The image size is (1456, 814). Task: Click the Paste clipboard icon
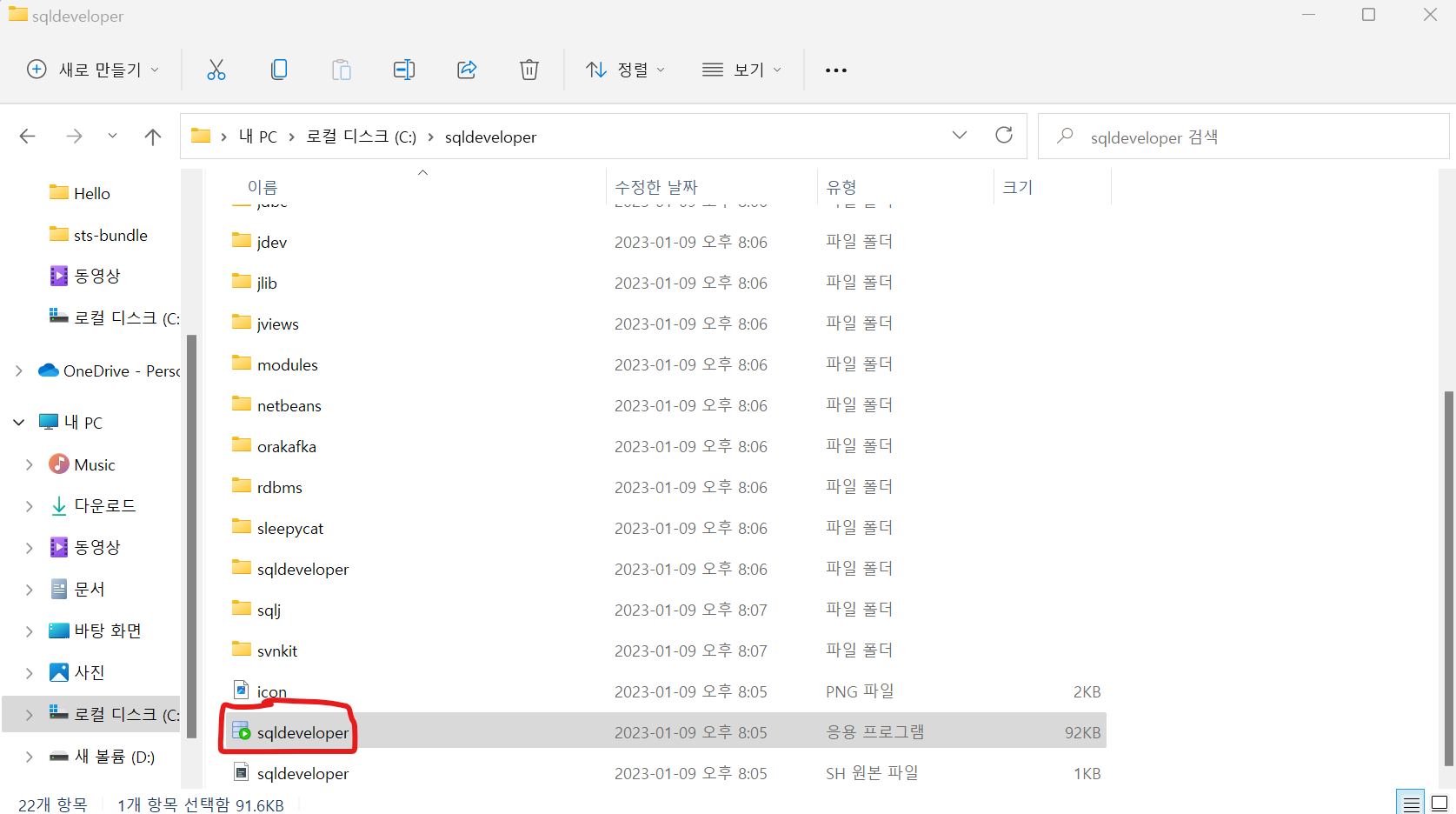342,70
